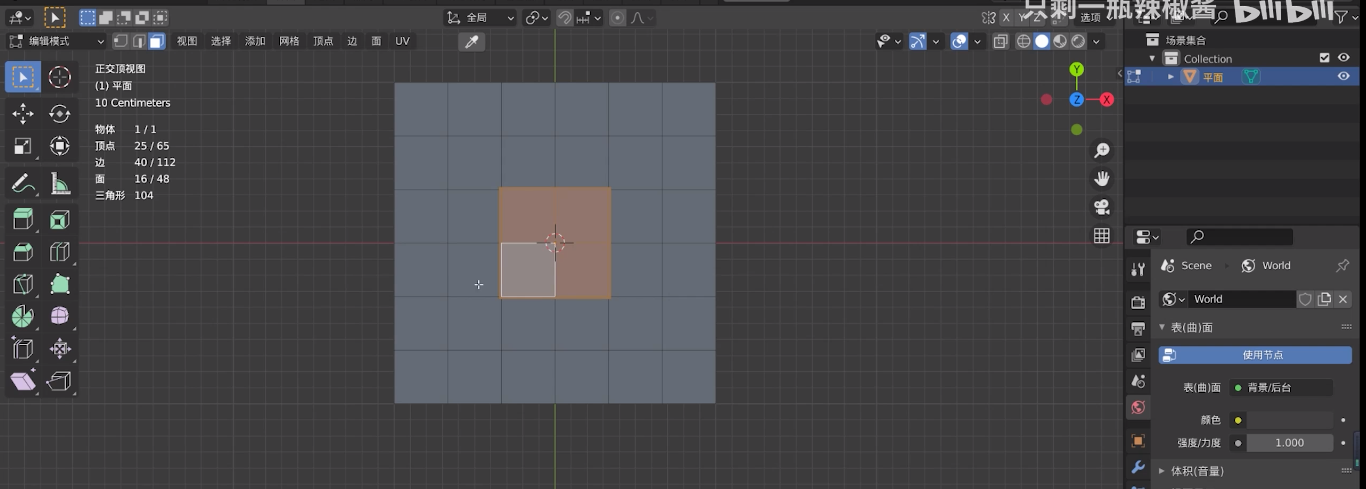This screenshot has height=489, width=1366.
Task: Open the Object properties tab
Action: (1138, 440)
